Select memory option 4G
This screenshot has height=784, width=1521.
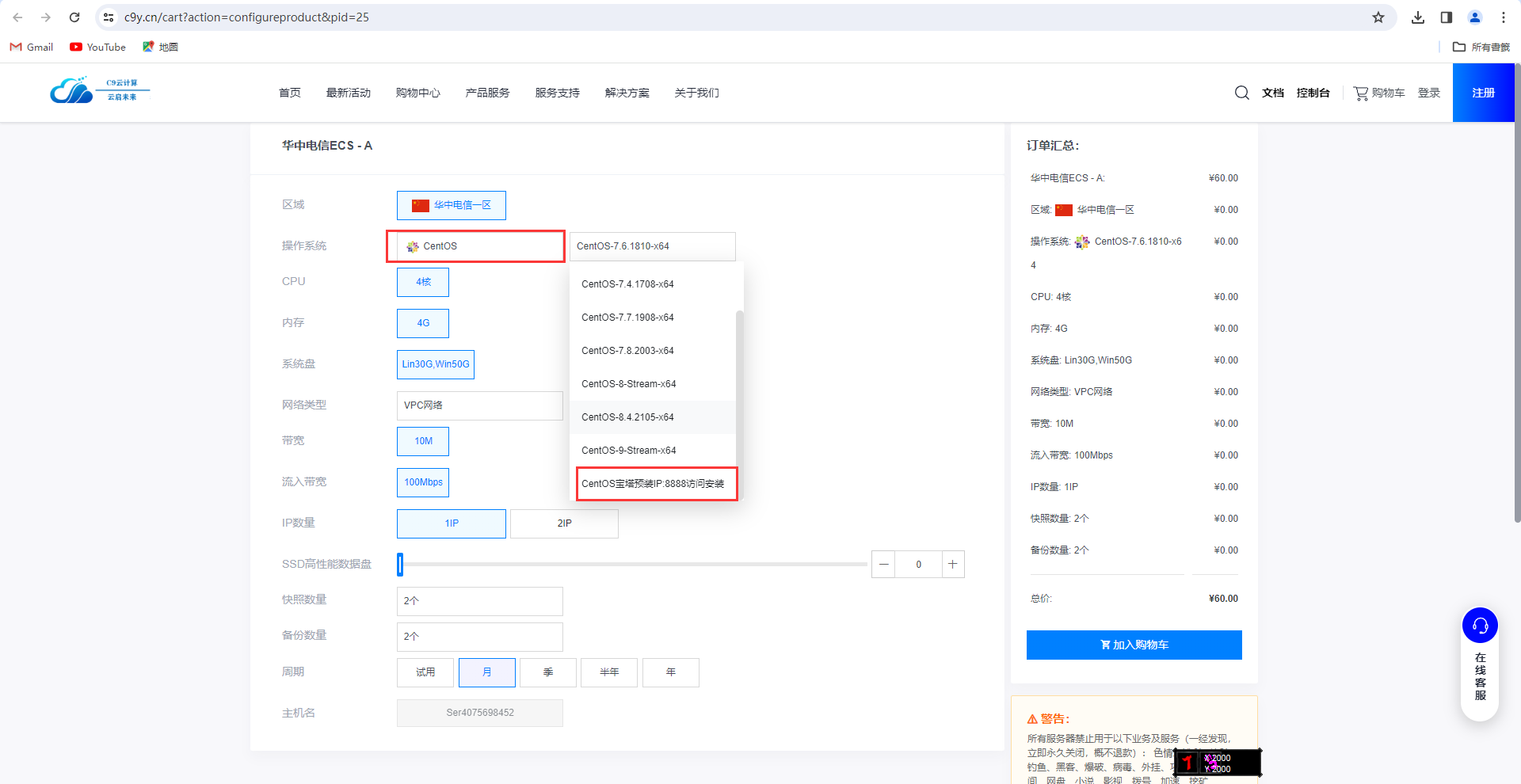click(423, 323)
